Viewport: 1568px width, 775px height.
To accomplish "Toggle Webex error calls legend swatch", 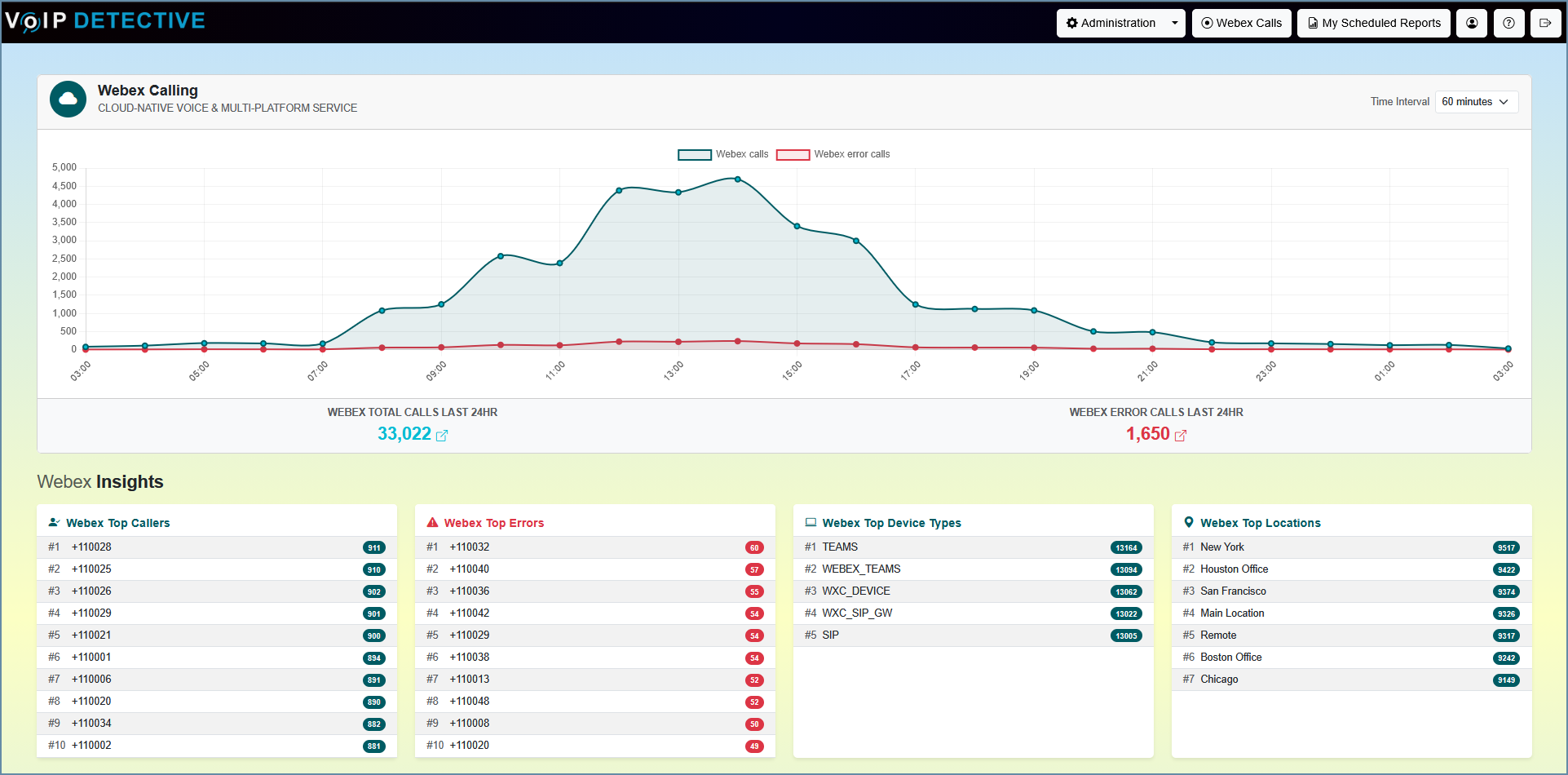I will click(793, 155).
